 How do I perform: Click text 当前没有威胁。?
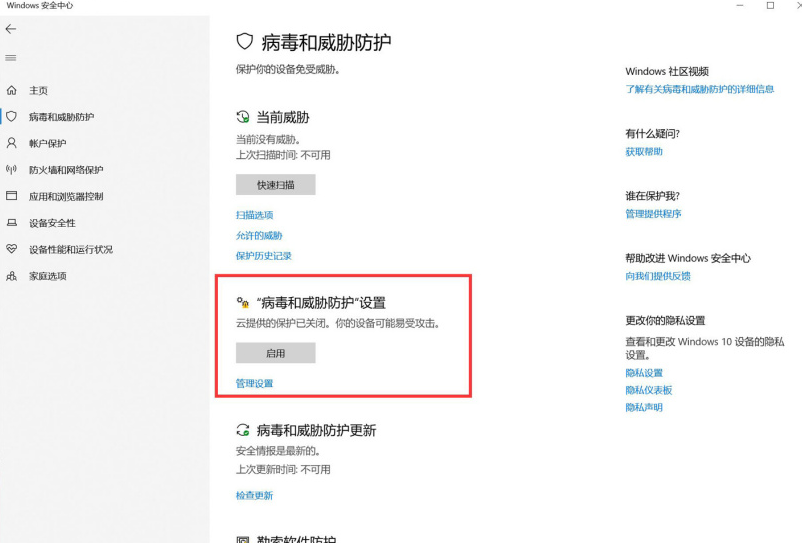point(268,140)
